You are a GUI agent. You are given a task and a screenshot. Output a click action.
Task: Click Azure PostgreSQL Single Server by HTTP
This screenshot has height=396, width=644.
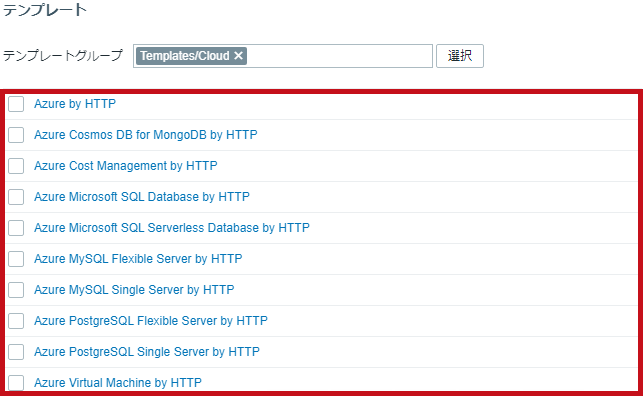tap(147, 352)
